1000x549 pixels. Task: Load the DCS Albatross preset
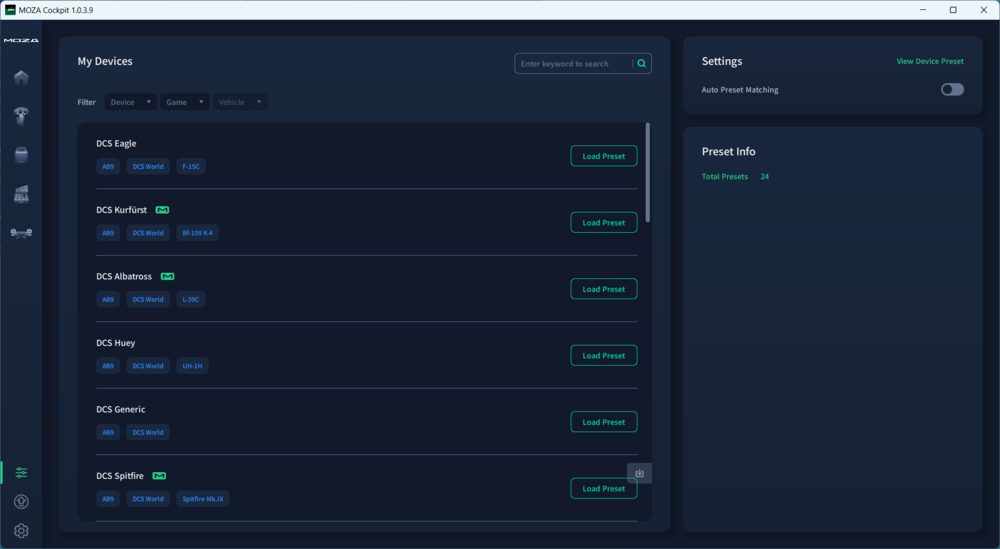[x=603, y=289]
